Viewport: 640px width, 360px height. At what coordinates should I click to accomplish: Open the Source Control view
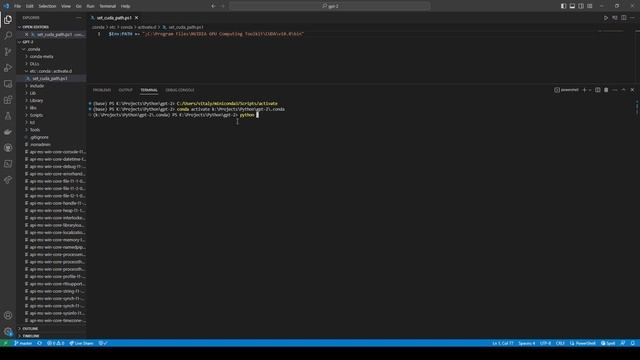8,51
